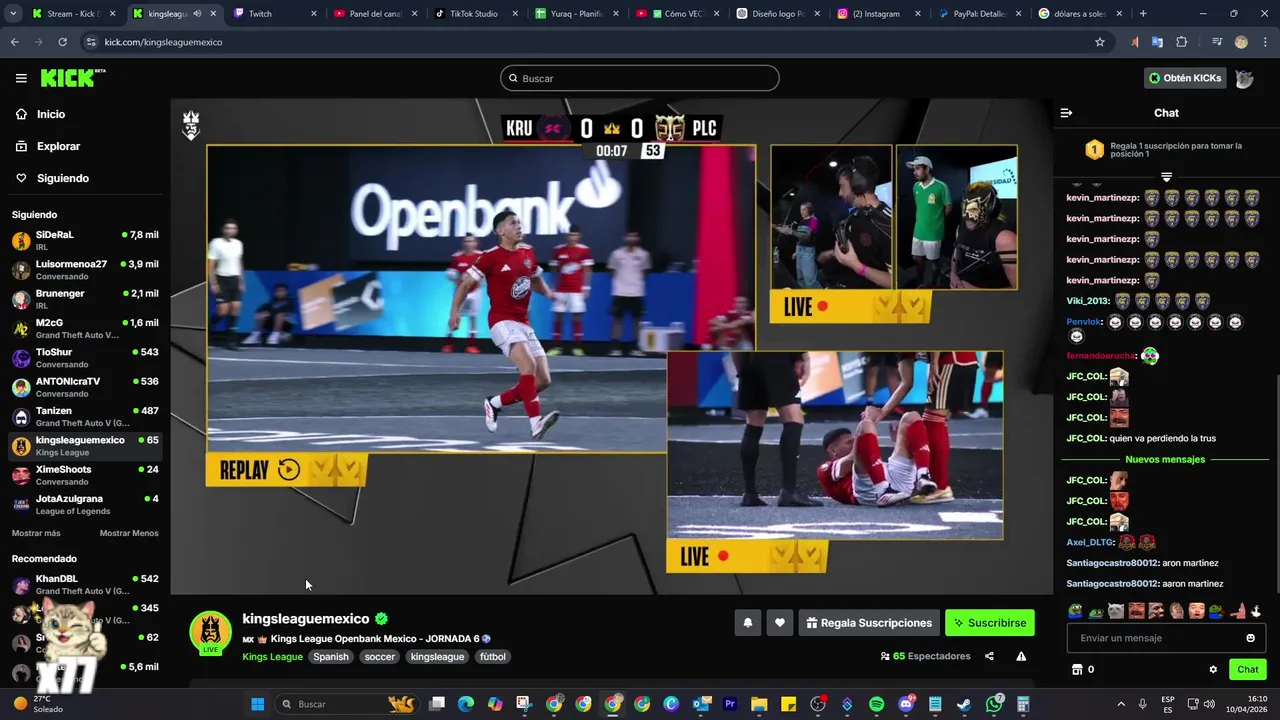Click the Suscribirse button
Screen dimensions: 1280x720
tap(990, 623)
